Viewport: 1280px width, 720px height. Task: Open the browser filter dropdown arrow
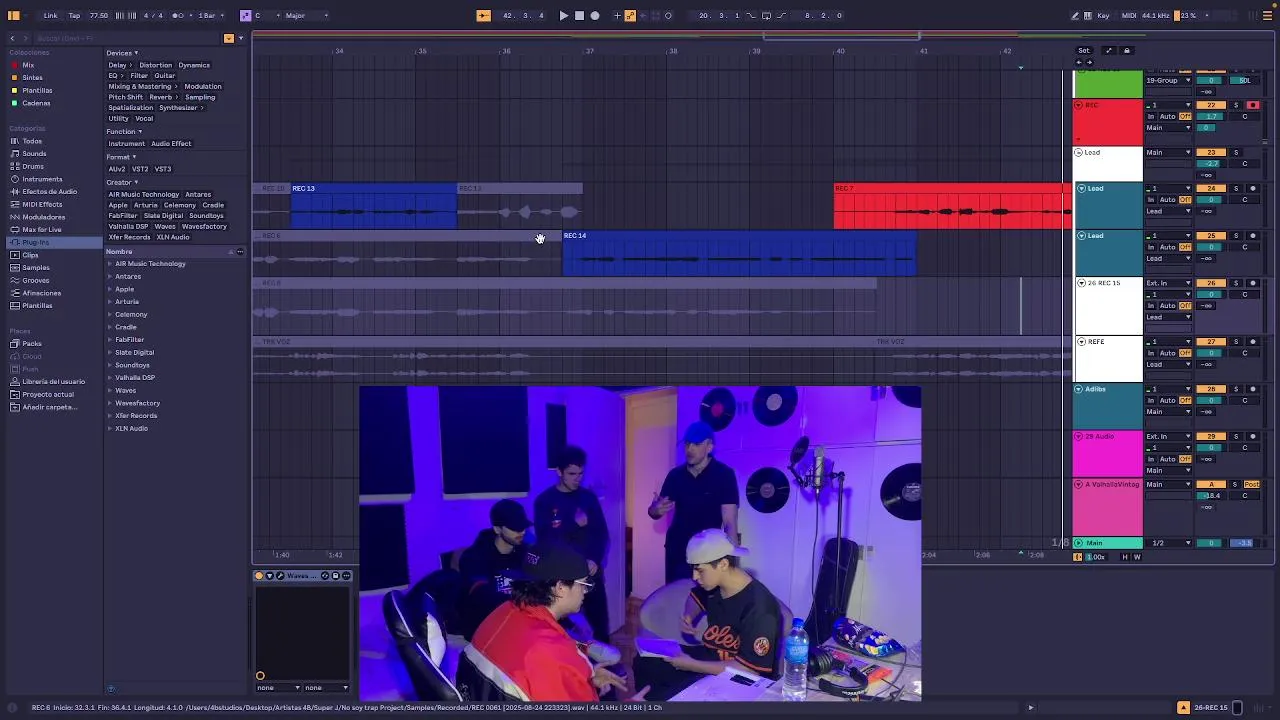click(x=240, y=38)
